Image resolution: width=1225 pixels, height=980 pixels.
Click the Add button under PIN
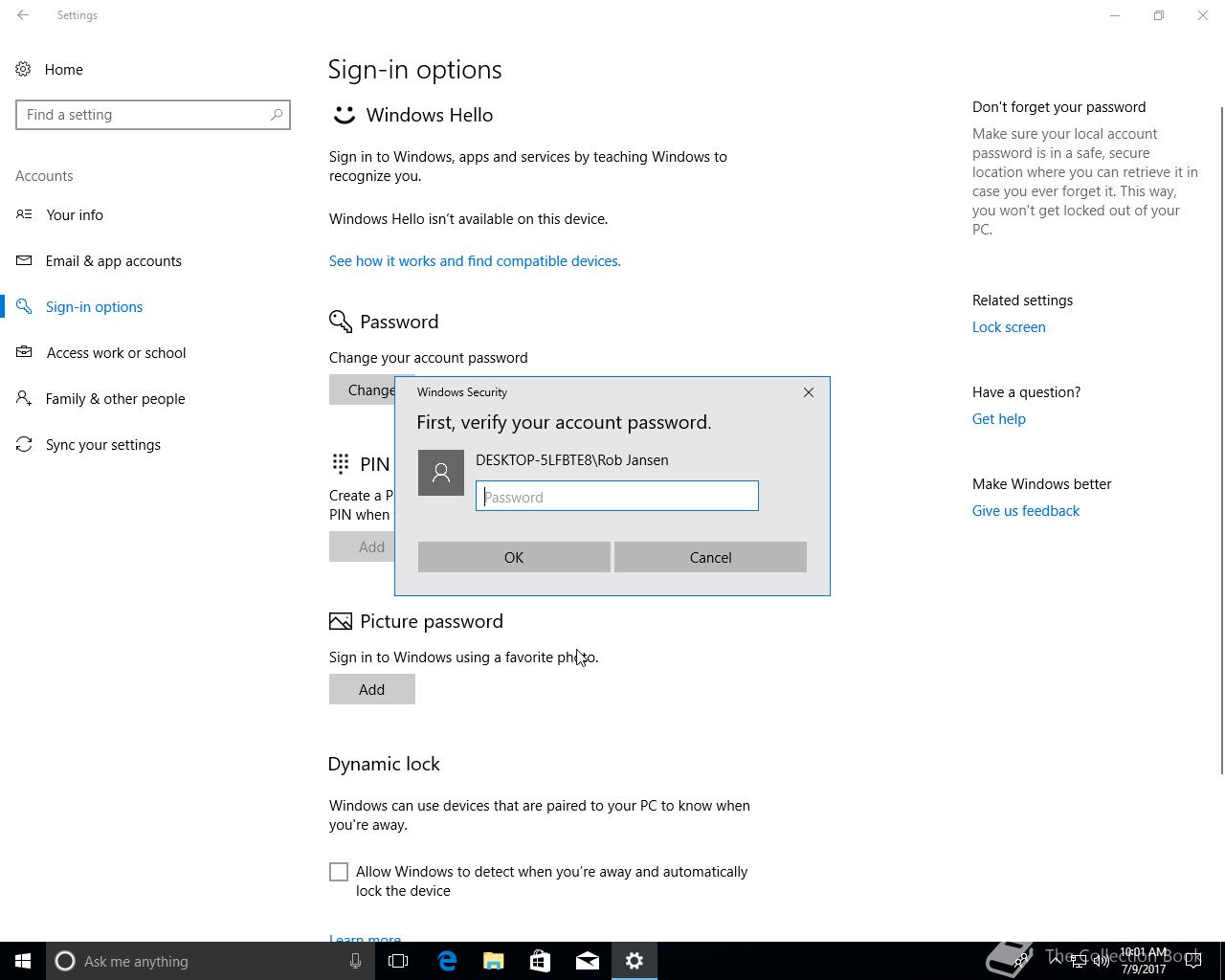point(363,547)
